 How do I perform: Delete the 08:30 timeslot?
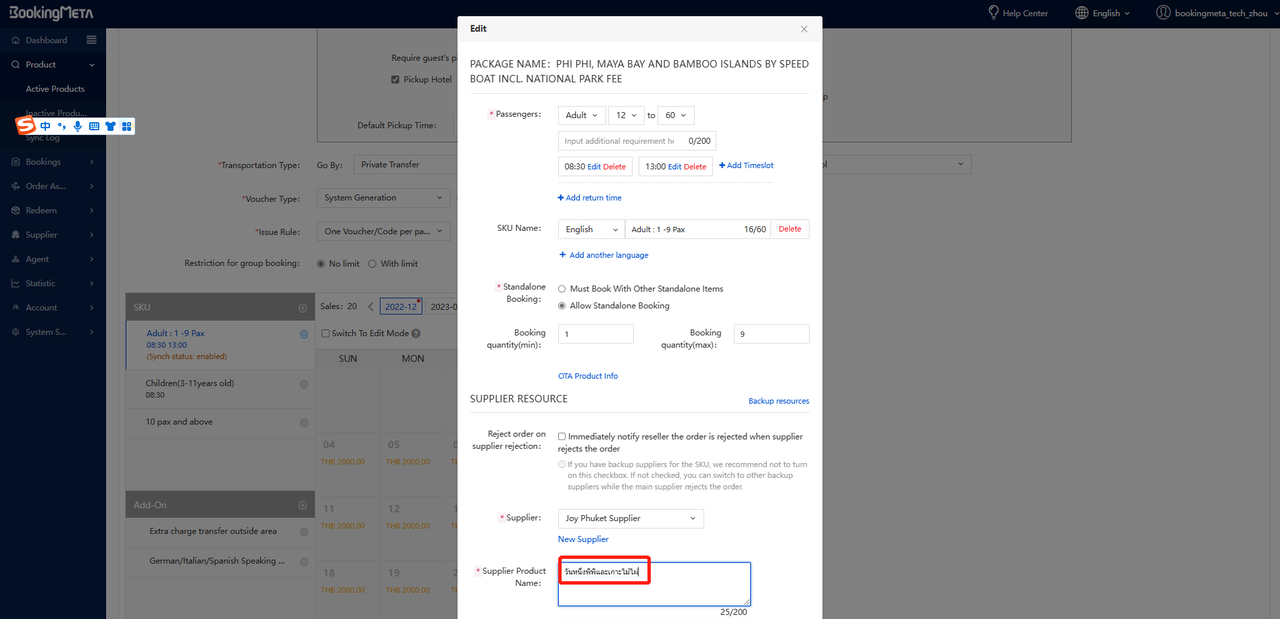tap(614, 167)
